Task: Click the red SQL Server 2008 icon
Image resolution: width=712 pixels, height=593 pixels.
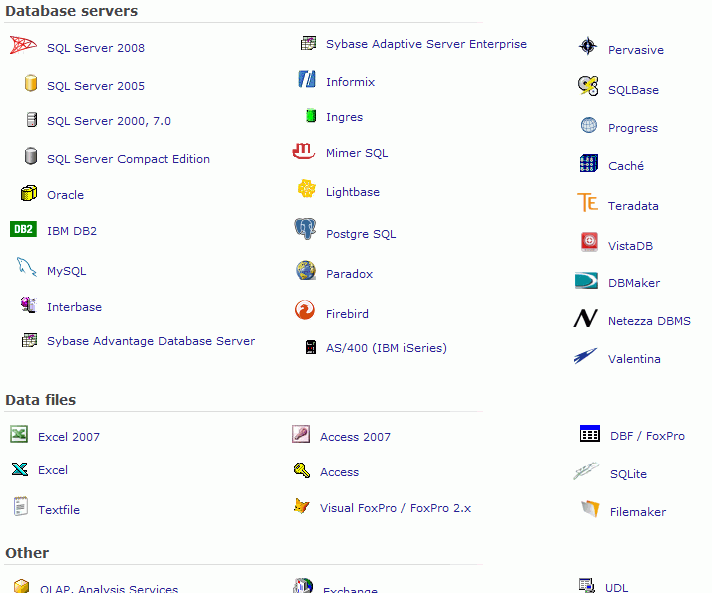Action: 23,45
